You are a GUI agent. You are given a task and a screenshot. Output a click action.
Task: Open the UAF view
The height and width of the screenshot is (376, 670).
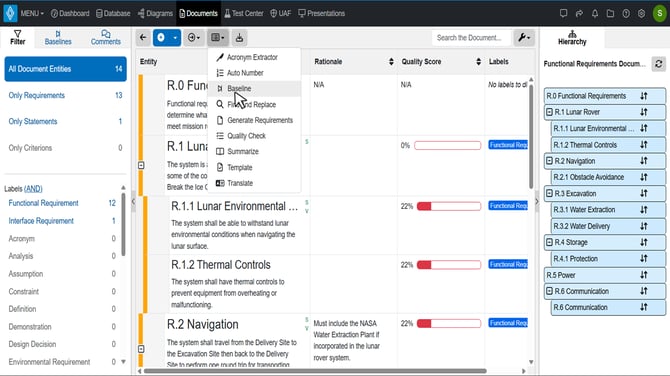(281, 14)
